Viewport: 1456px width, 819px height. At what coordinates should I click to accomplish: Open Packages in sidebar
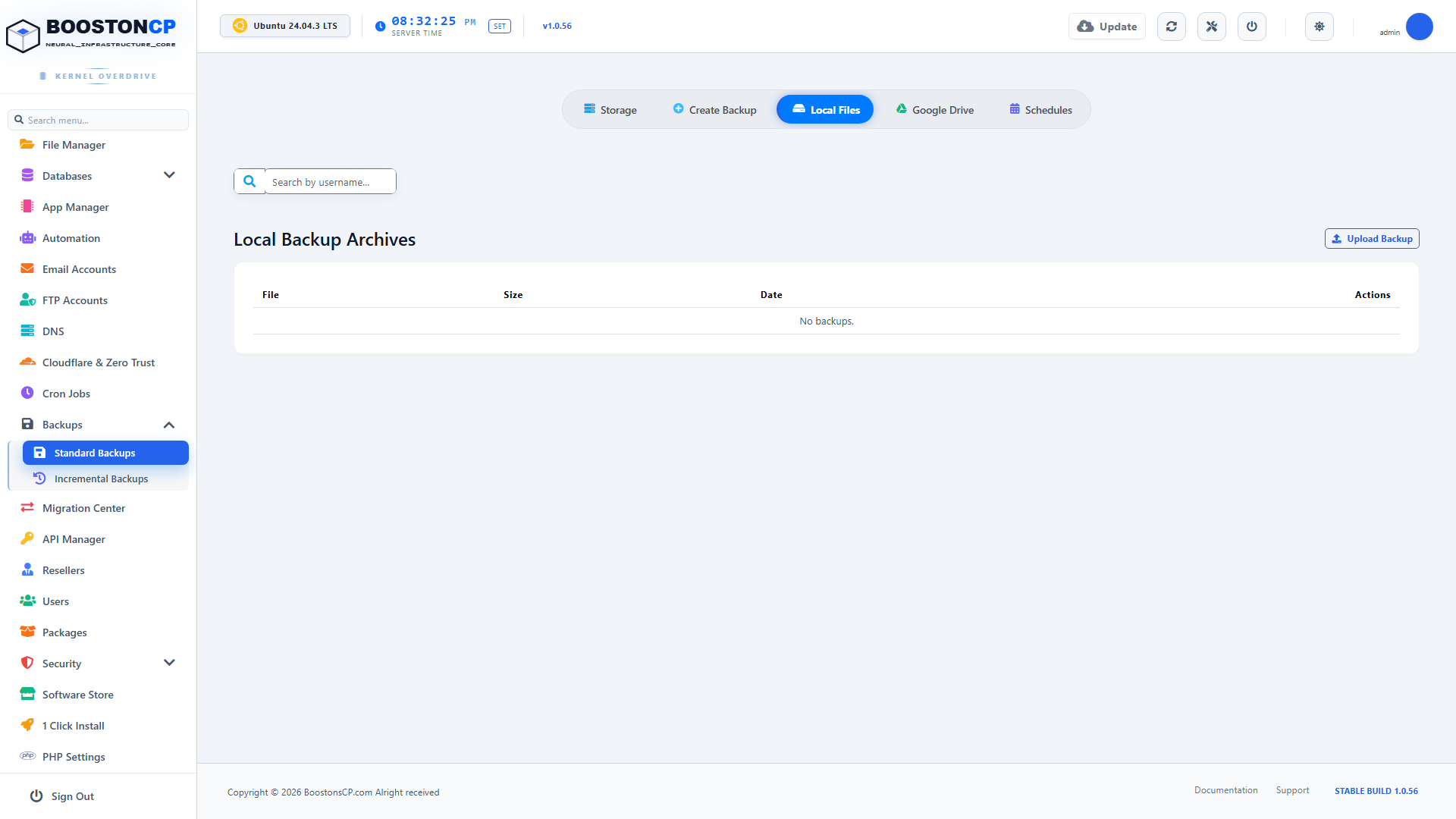[99, 632]
